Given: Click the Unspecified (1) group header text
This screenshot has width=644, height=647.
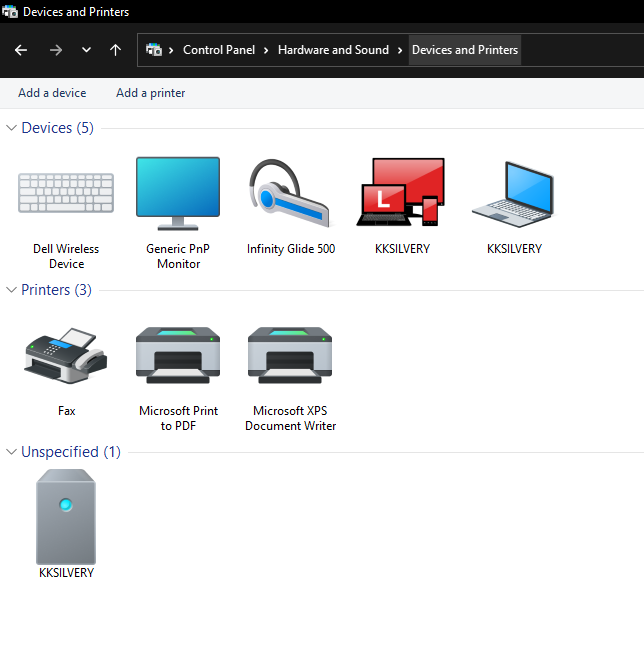Looking at the screenshot, I should click(x=71, y=452).
